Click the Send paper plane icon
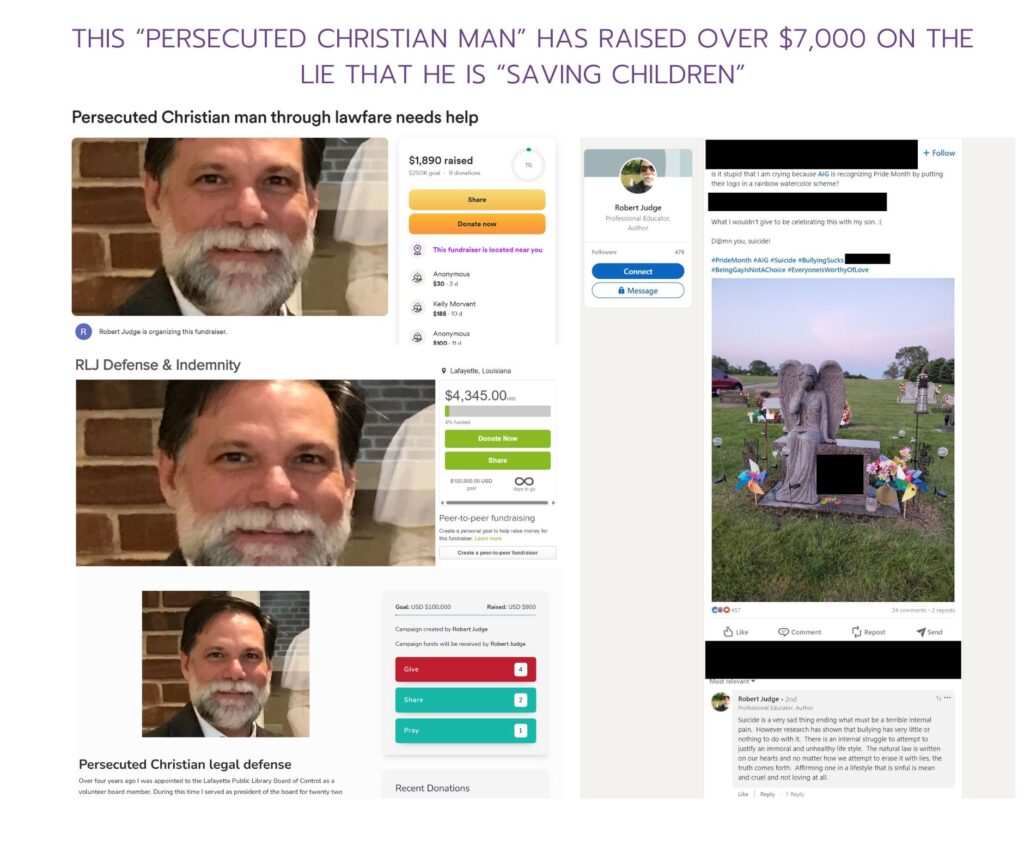The width and height of the screenshot is (1024, 858). pyautogui.click(x=921, y=631)
